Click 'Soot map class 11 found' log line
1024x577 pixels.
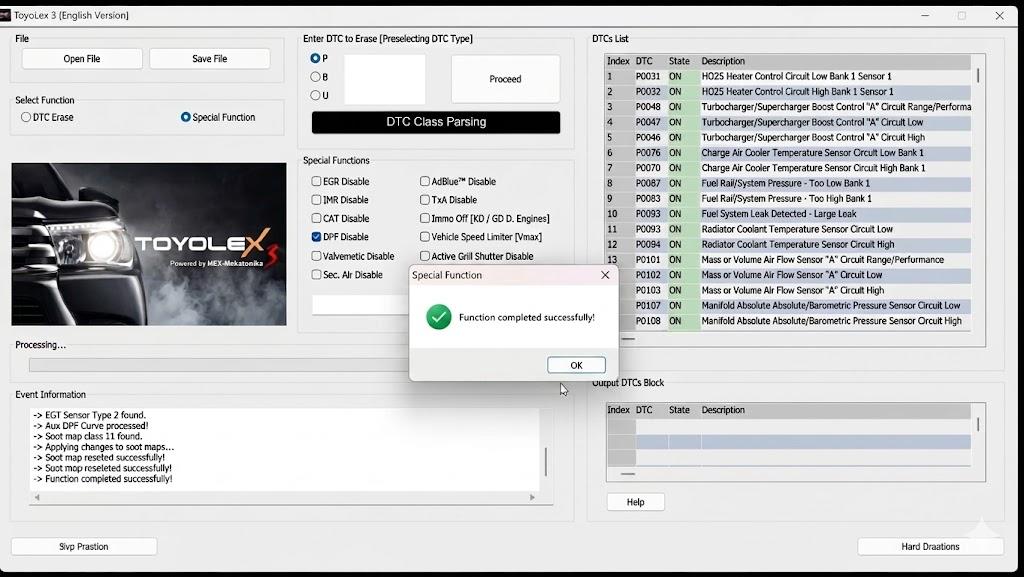tap(88, 436)
